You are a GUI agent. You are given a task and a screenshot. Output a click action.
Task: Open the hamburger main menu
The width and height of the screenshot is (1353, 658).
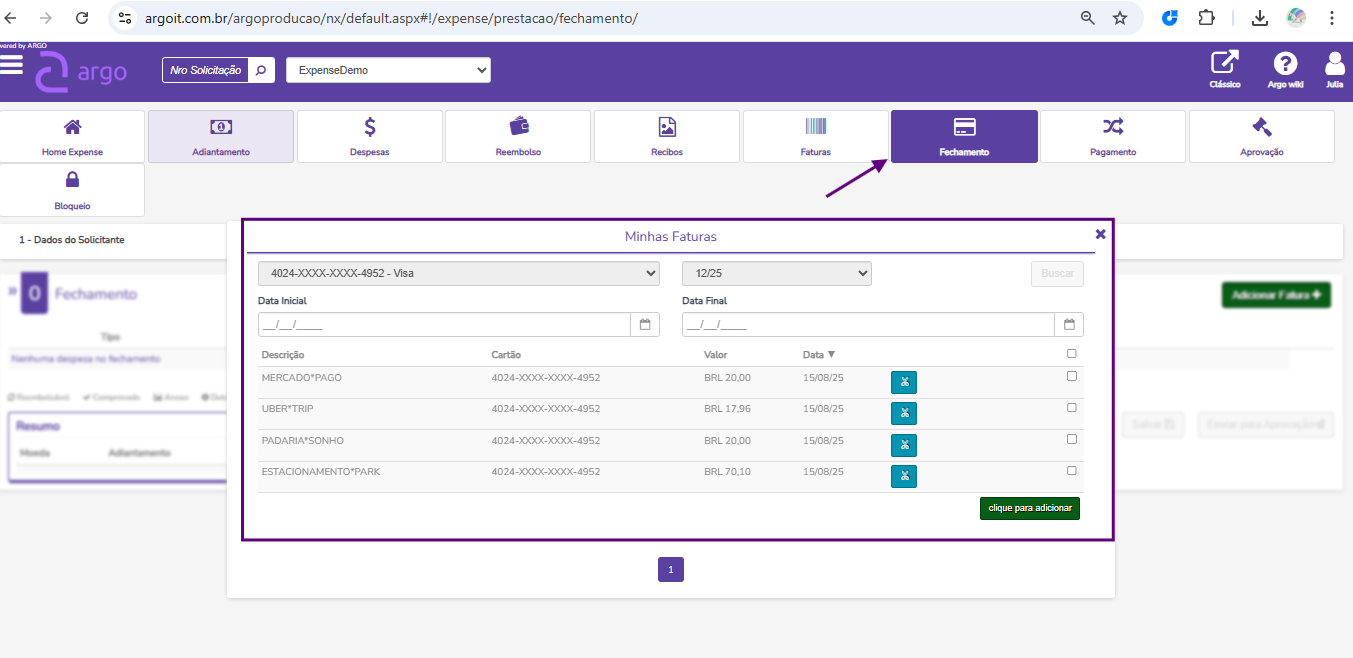(12, 65)
